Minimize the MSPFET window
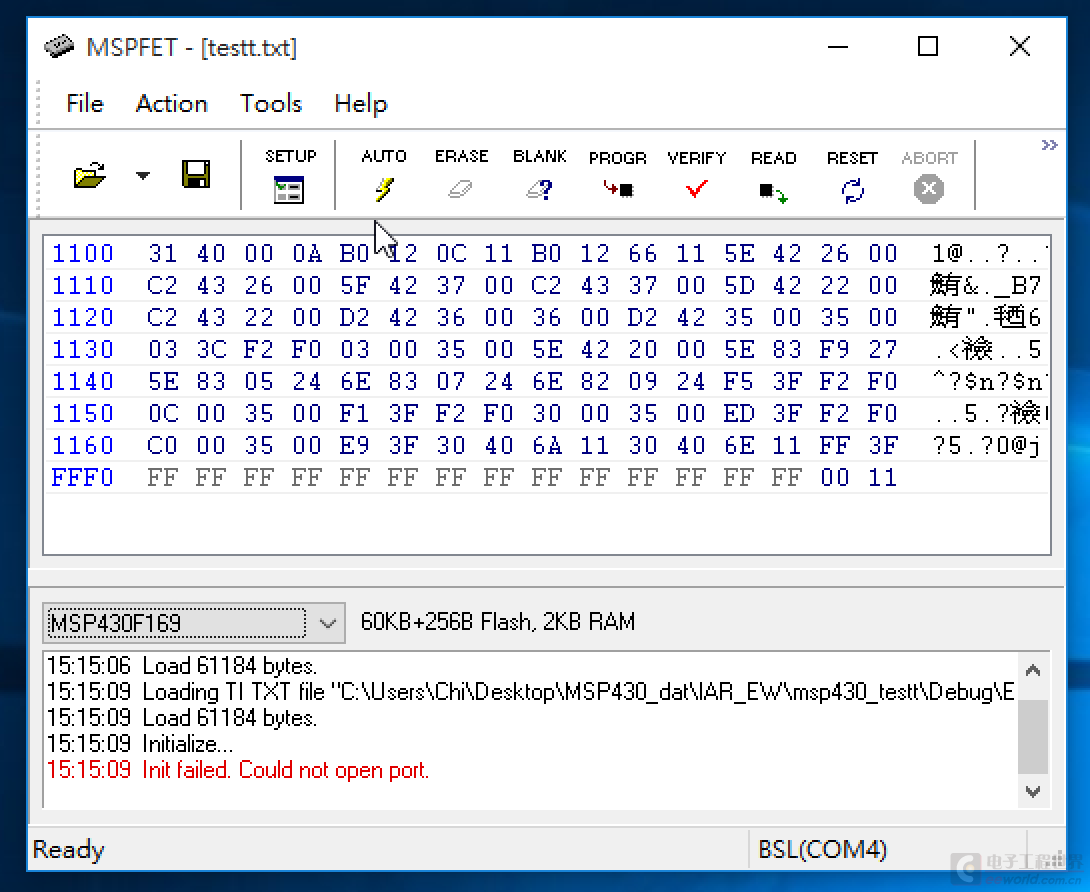Viewport: 1090px width, 892px height. (x=838, y=47)
